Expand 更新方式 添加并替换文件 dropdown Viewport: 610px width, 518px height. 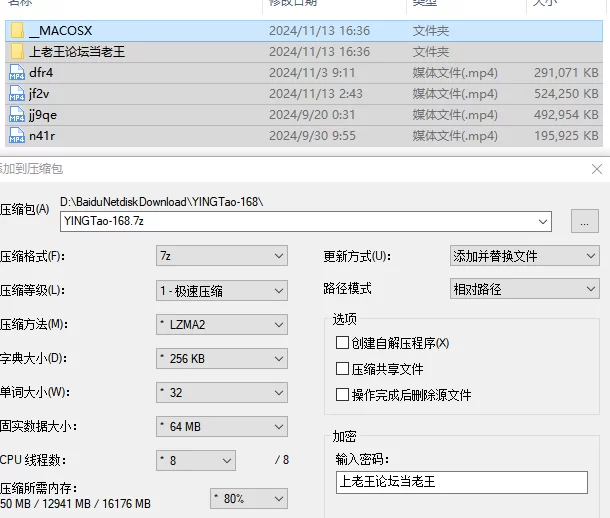[524, 256]
